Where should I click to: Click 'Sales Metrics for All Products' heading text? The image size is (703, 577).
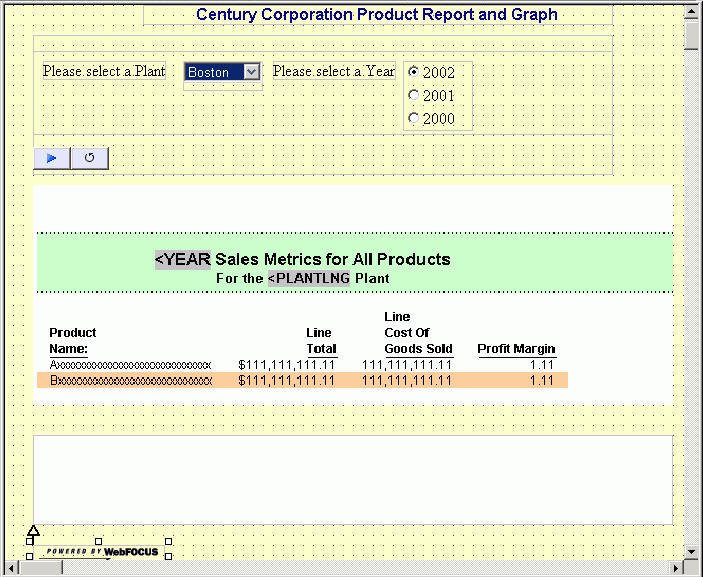tap(333, 259)
